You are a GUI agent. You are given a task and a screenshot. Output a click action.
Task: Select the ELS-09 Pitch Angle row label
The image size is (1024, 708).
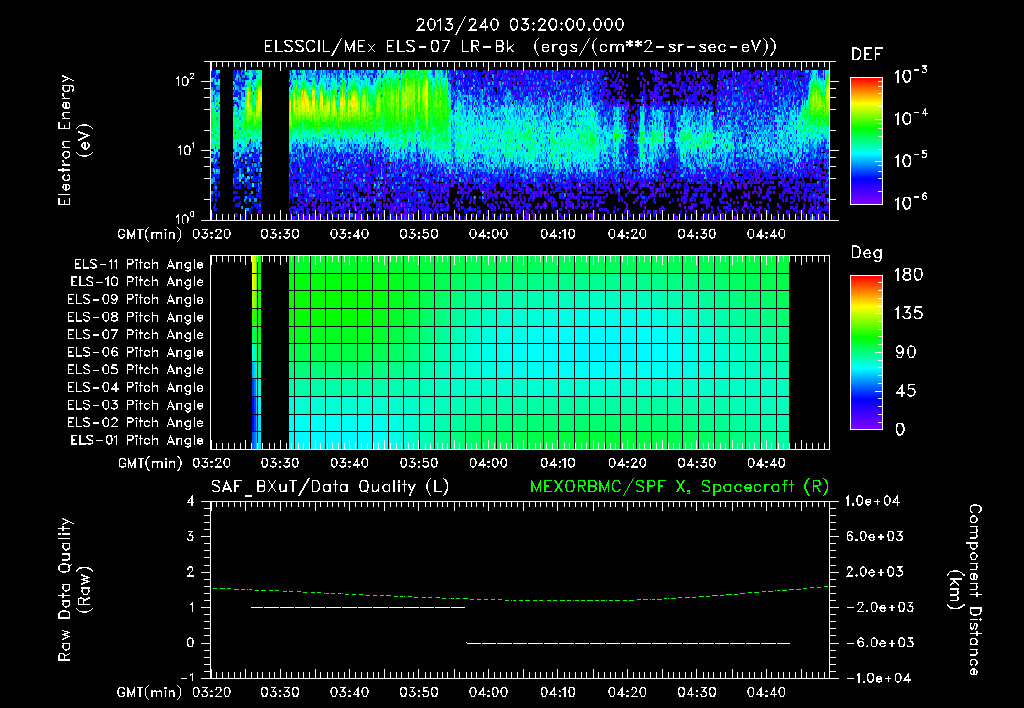(136, 300)
